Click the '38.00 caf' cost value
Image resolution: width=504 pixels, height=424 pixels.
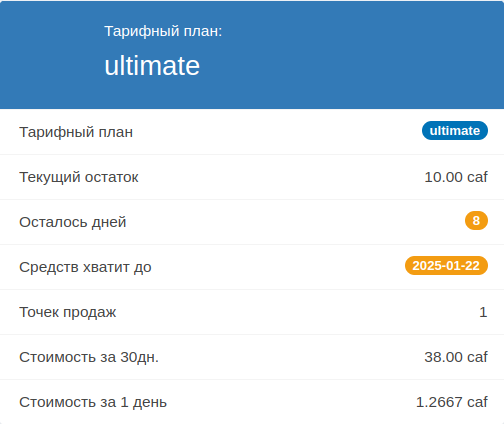coord(456,357)
